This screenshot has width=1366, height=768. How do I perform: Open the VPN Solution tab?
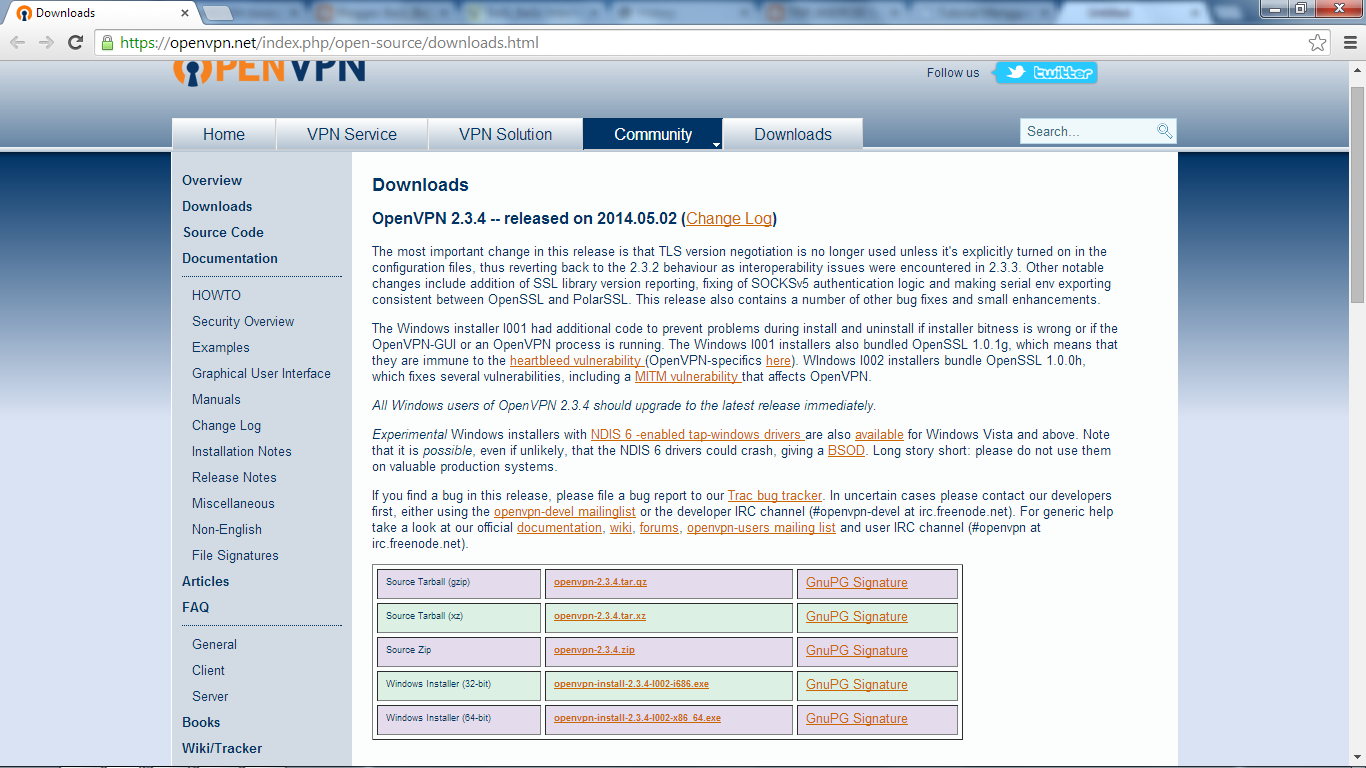tap(506, 134)
